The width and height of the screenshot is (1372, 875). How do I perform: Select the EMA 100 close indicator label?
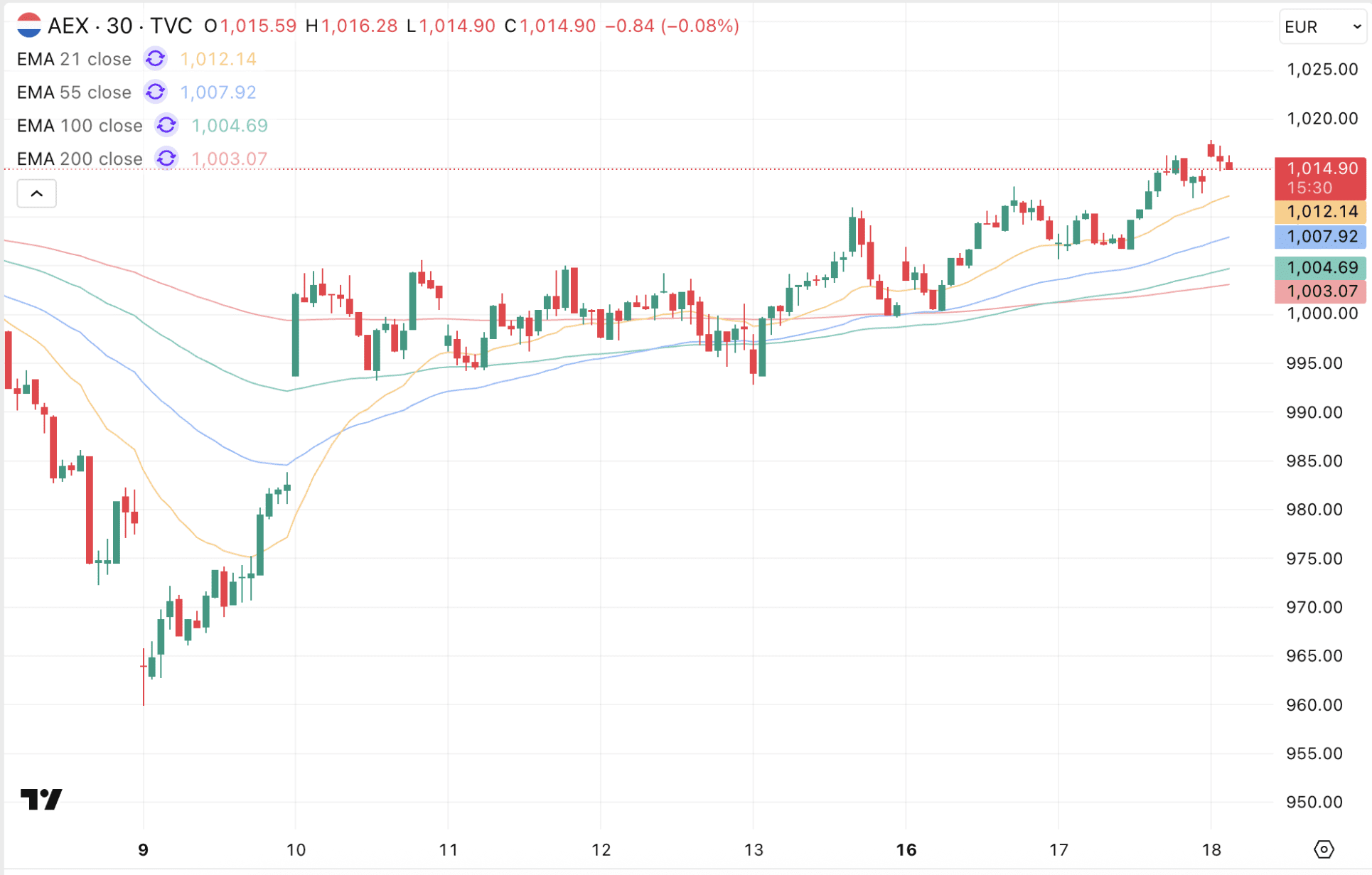pos(80,126)
